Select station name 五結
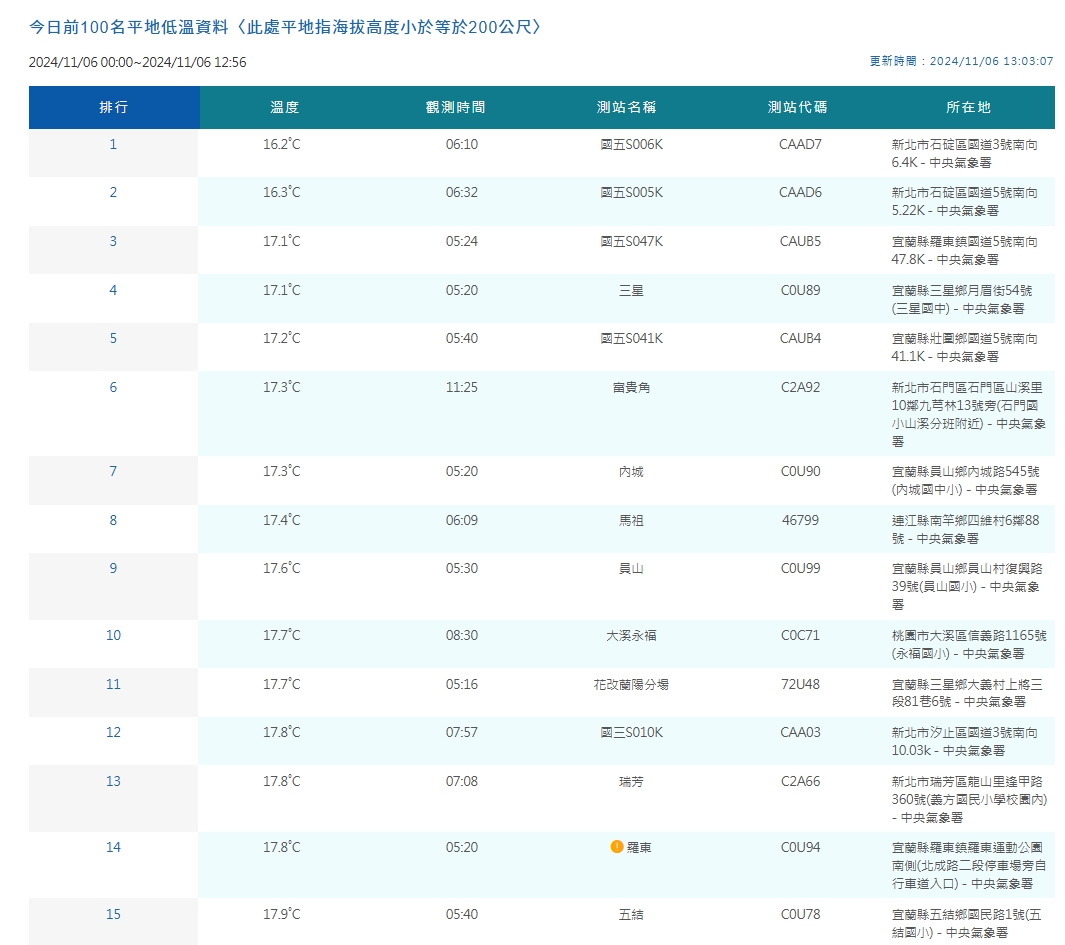1065x945 pixels. pyautogui.click(x=632, y=915)
